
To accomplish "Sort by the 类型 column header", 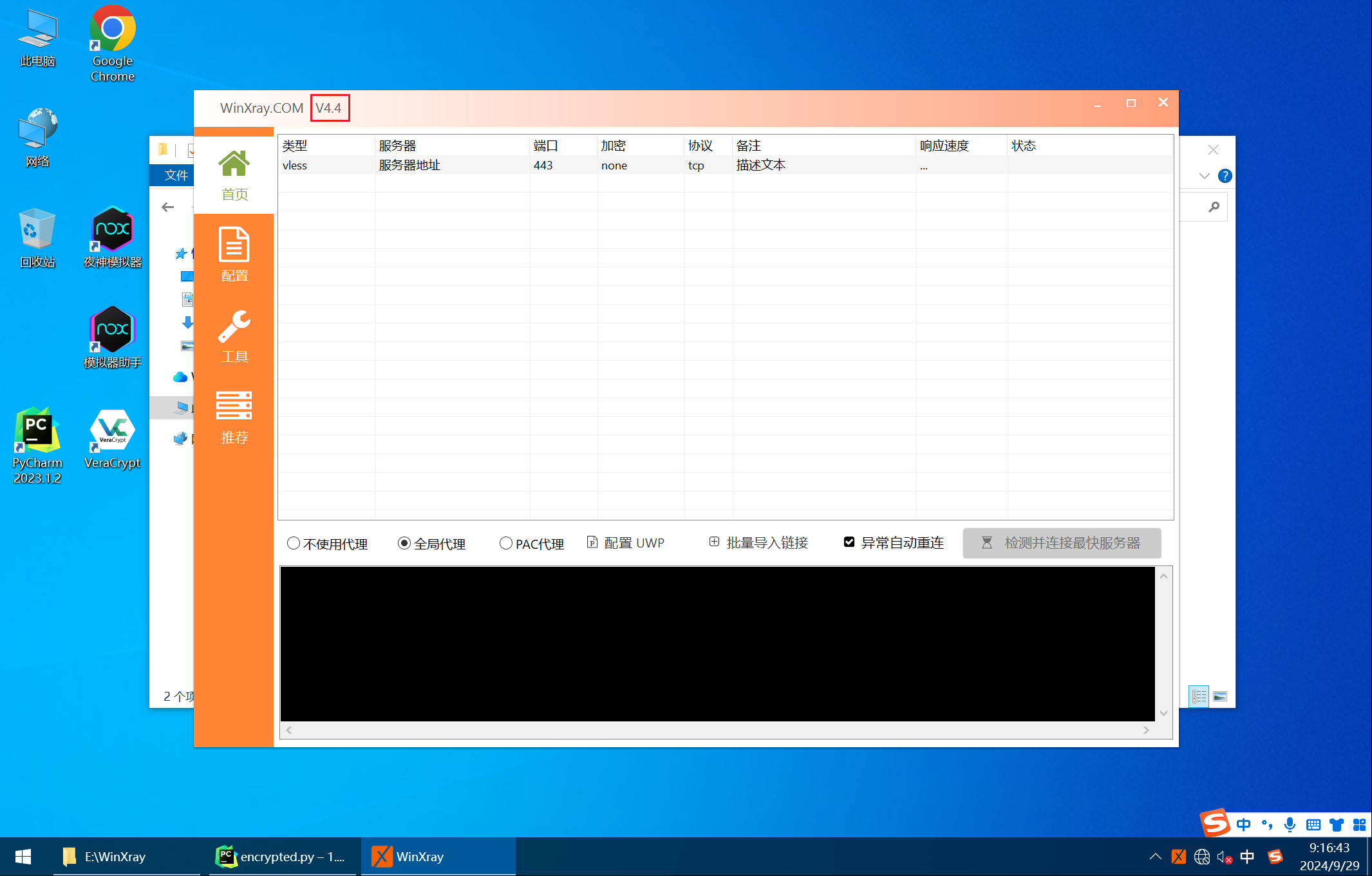I will click(326, 146).
